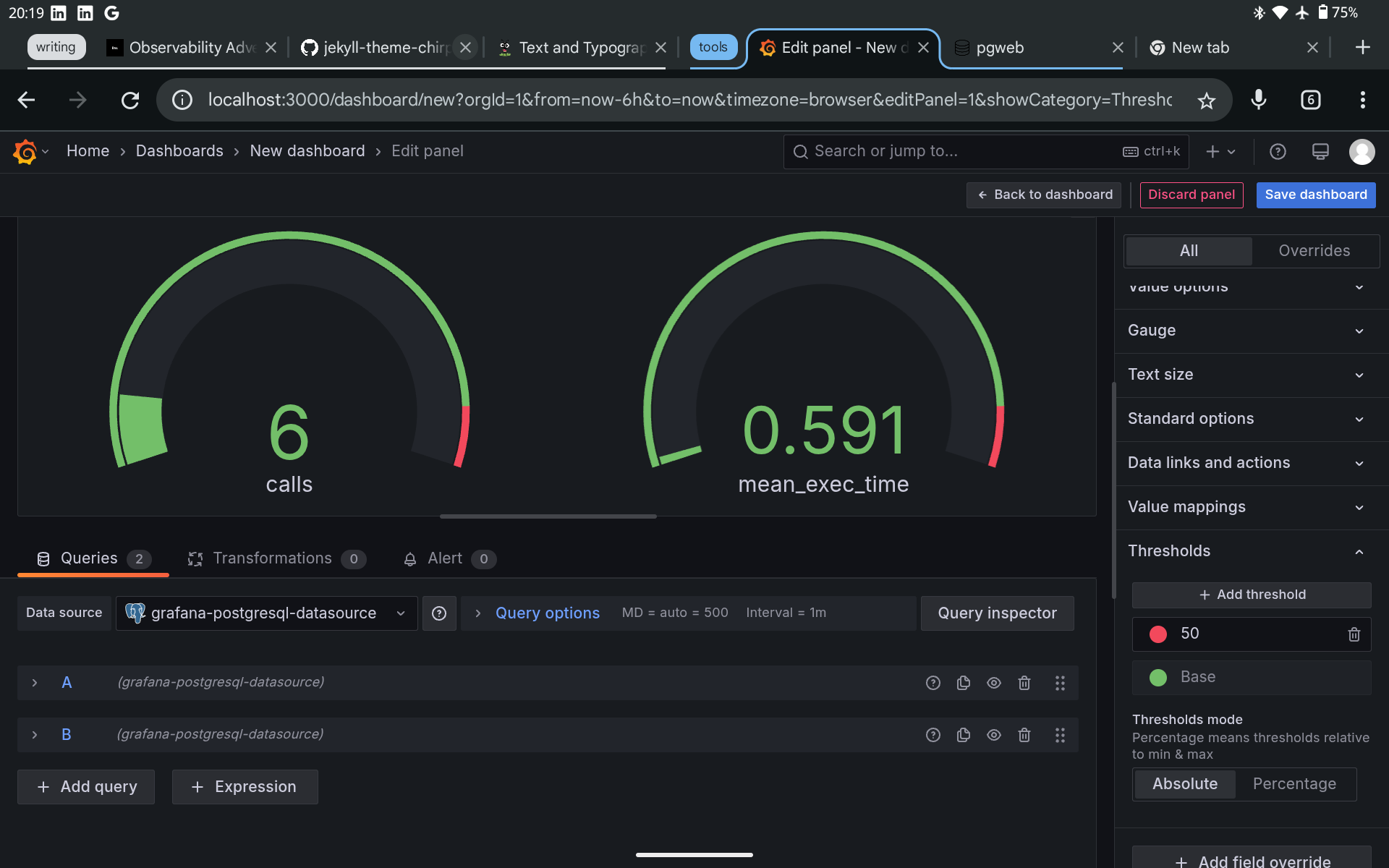The image size is (1389, 868).
Task: Click the Grafana logo icon
Action: click(25, 152)
